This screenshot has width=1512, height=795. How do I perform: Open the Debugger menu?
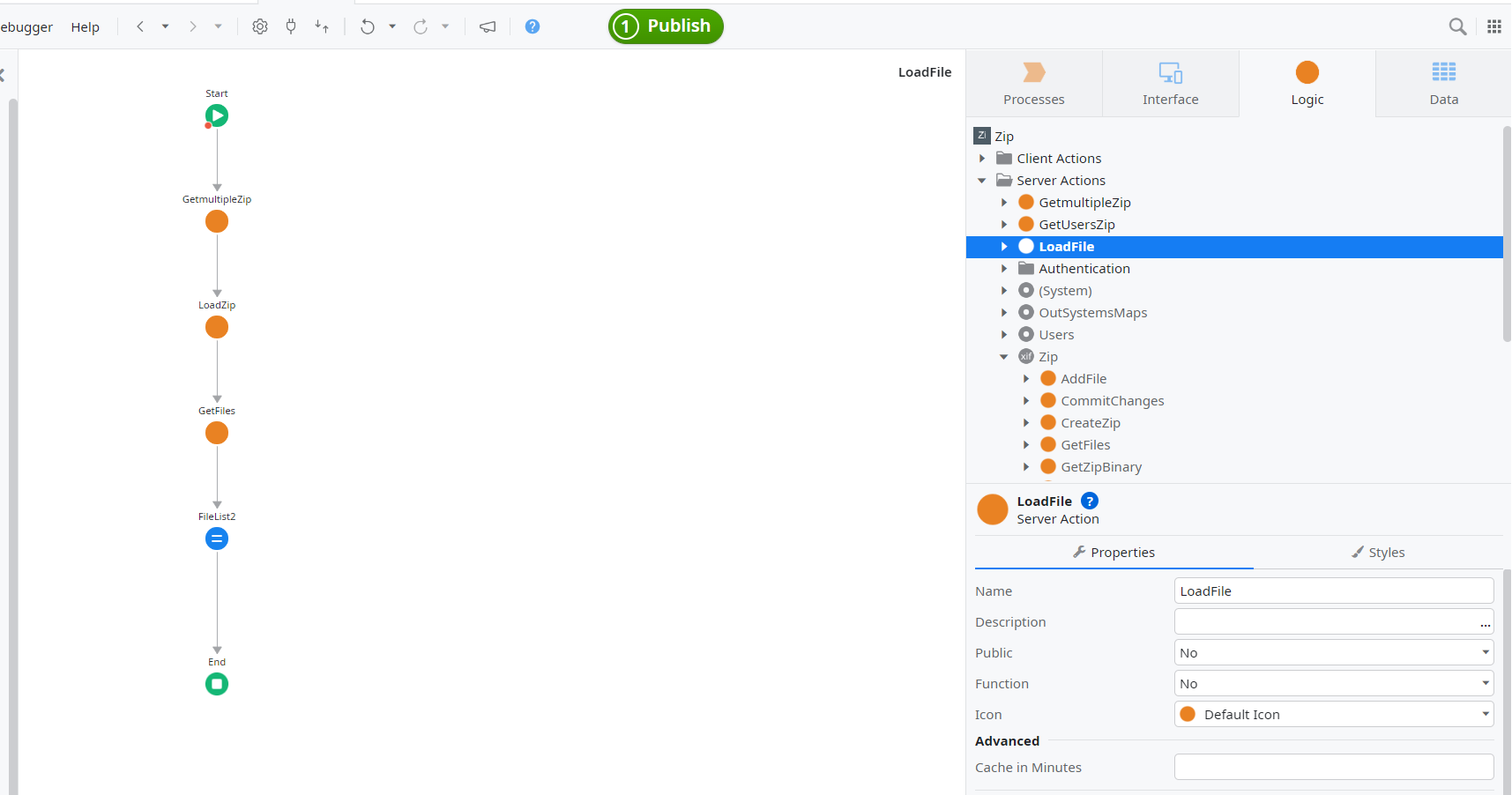[x=26, y=27]
